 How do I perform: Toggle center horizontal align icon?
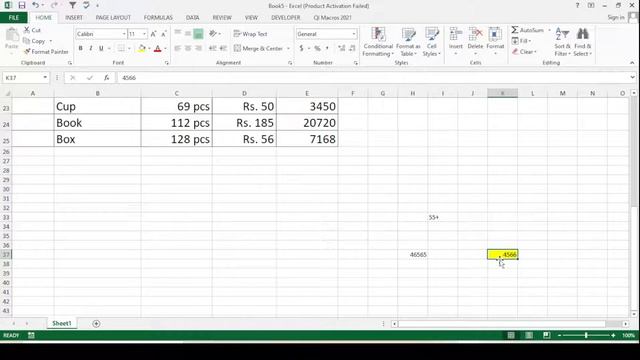[188, 48]
